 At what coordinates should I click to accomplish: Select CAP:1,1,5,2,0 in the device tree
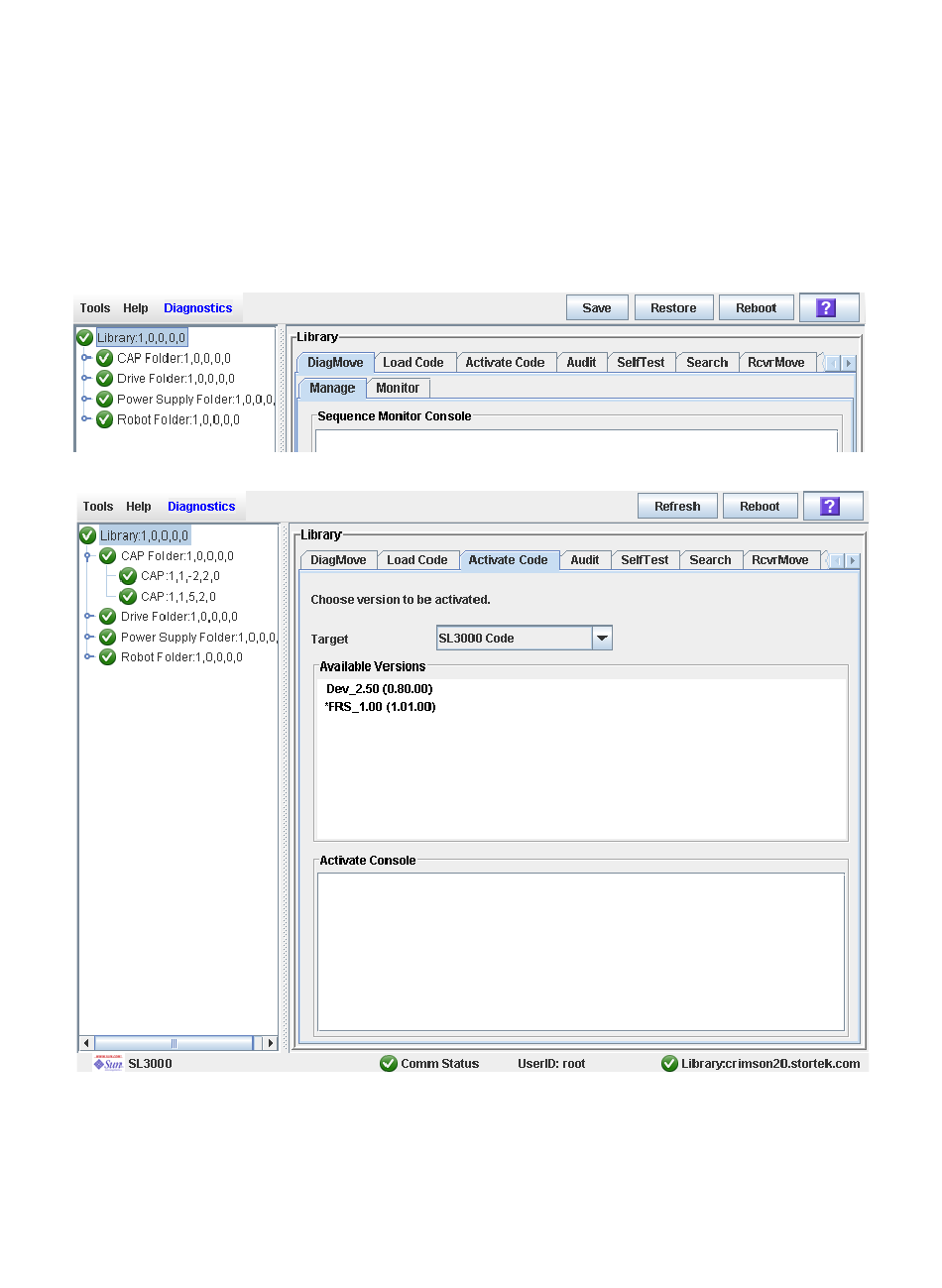pyautogui.click(x=178, y=597)
